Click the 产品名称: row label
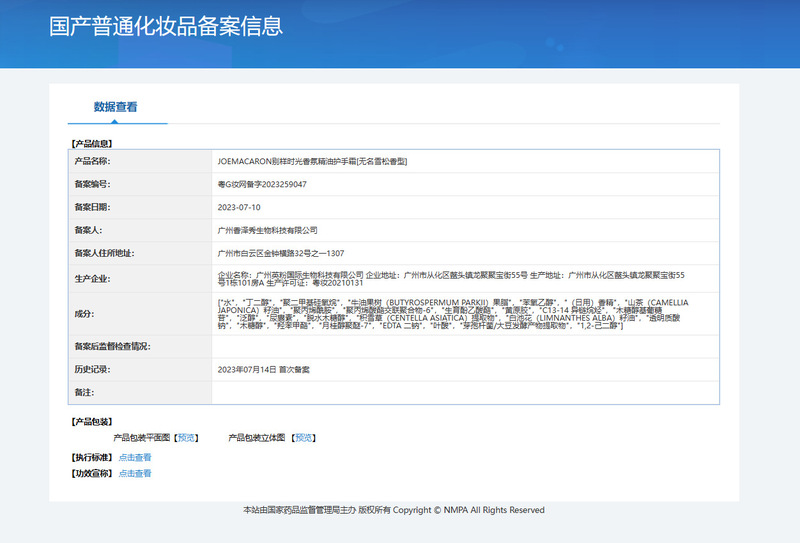800x543 pixels. click(92, 161)
